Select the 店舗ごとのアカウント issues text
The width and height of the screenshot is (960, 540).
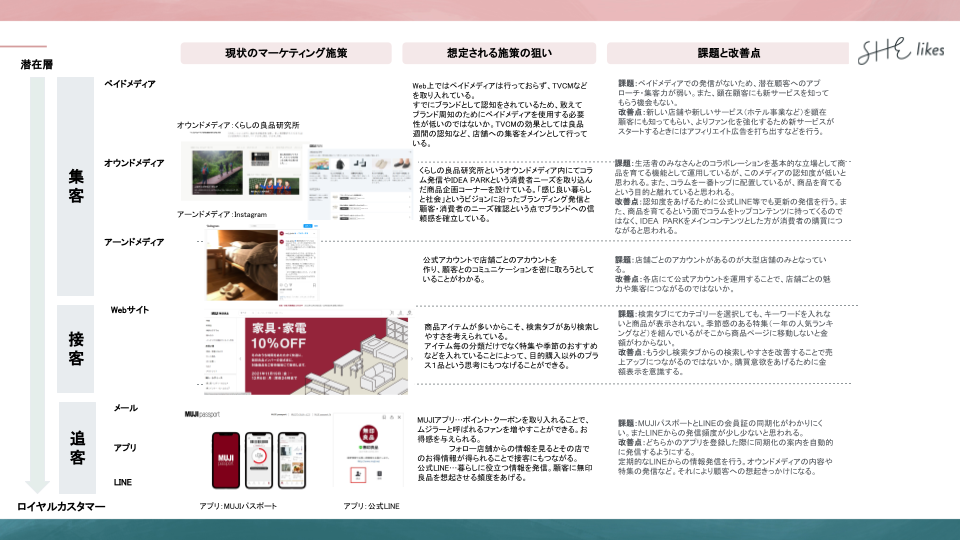[722, 274]
